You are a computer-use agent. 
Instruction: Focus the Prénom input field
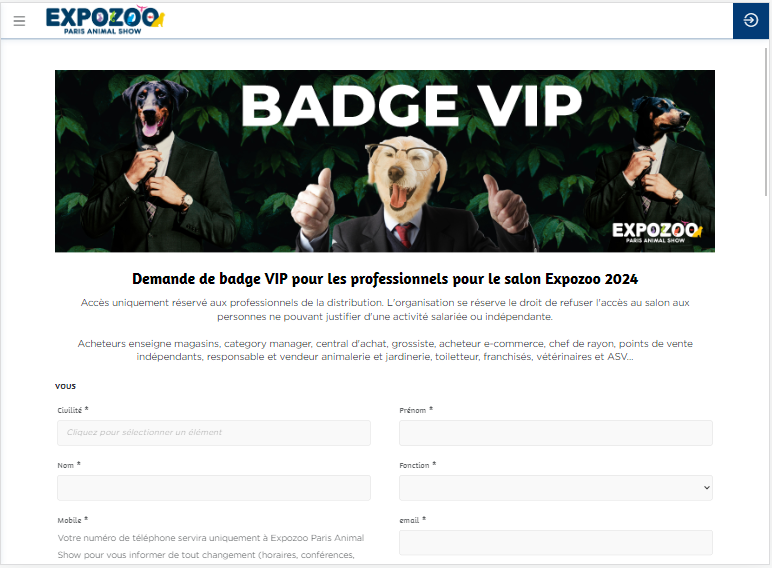point(555,433)
